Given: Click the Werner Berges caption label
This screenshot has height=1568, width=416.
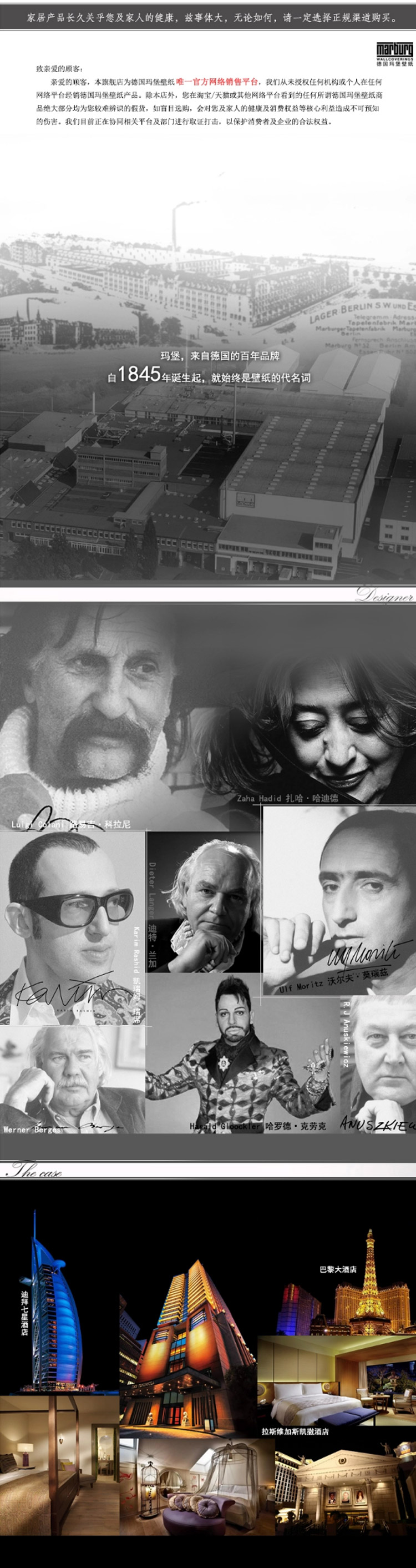Looking at the screenshot, I should [32, 1129].
